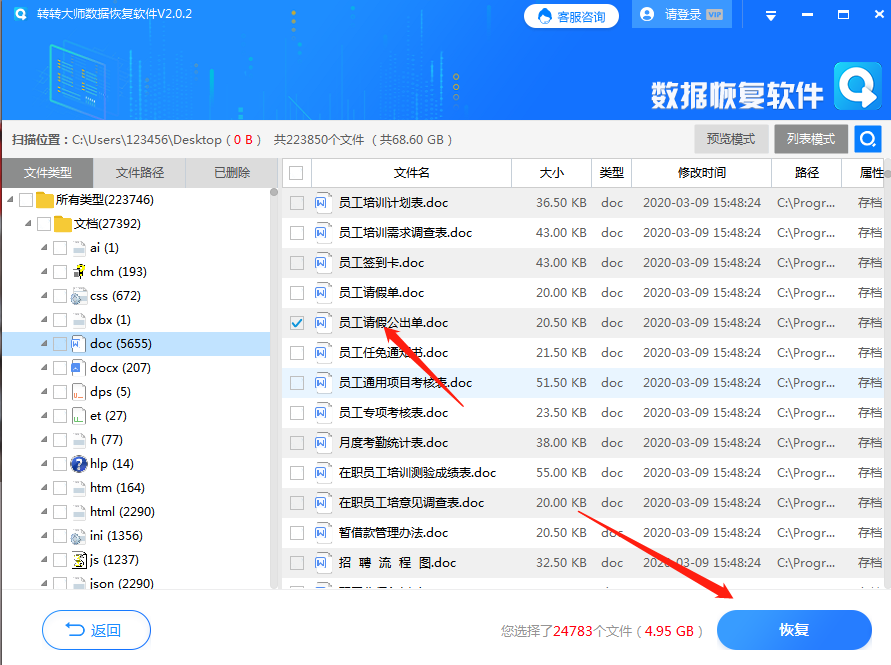Image resolution: width=891 pixels, height=665 pixels.
Task: Switch to 预览模式 preview mode
Action: [732, 140]
